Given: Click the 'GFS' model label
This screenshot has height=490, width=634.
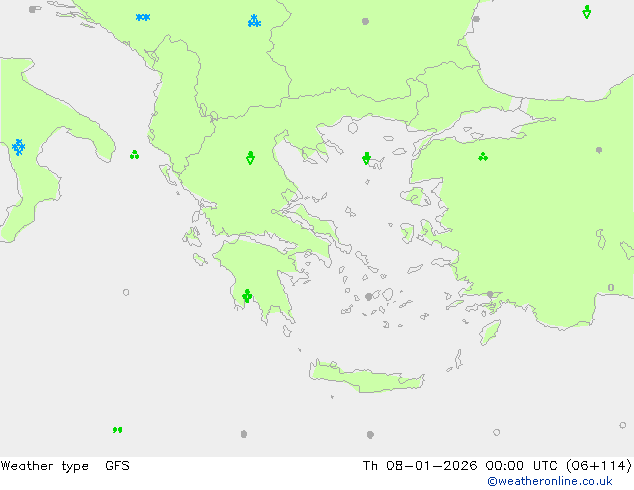Looking at the screenshot, I should 117,466.
